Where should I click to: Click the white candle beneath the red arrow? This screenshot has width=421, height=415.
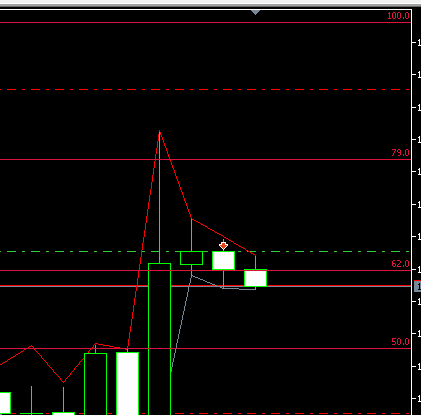click(223, 260)
